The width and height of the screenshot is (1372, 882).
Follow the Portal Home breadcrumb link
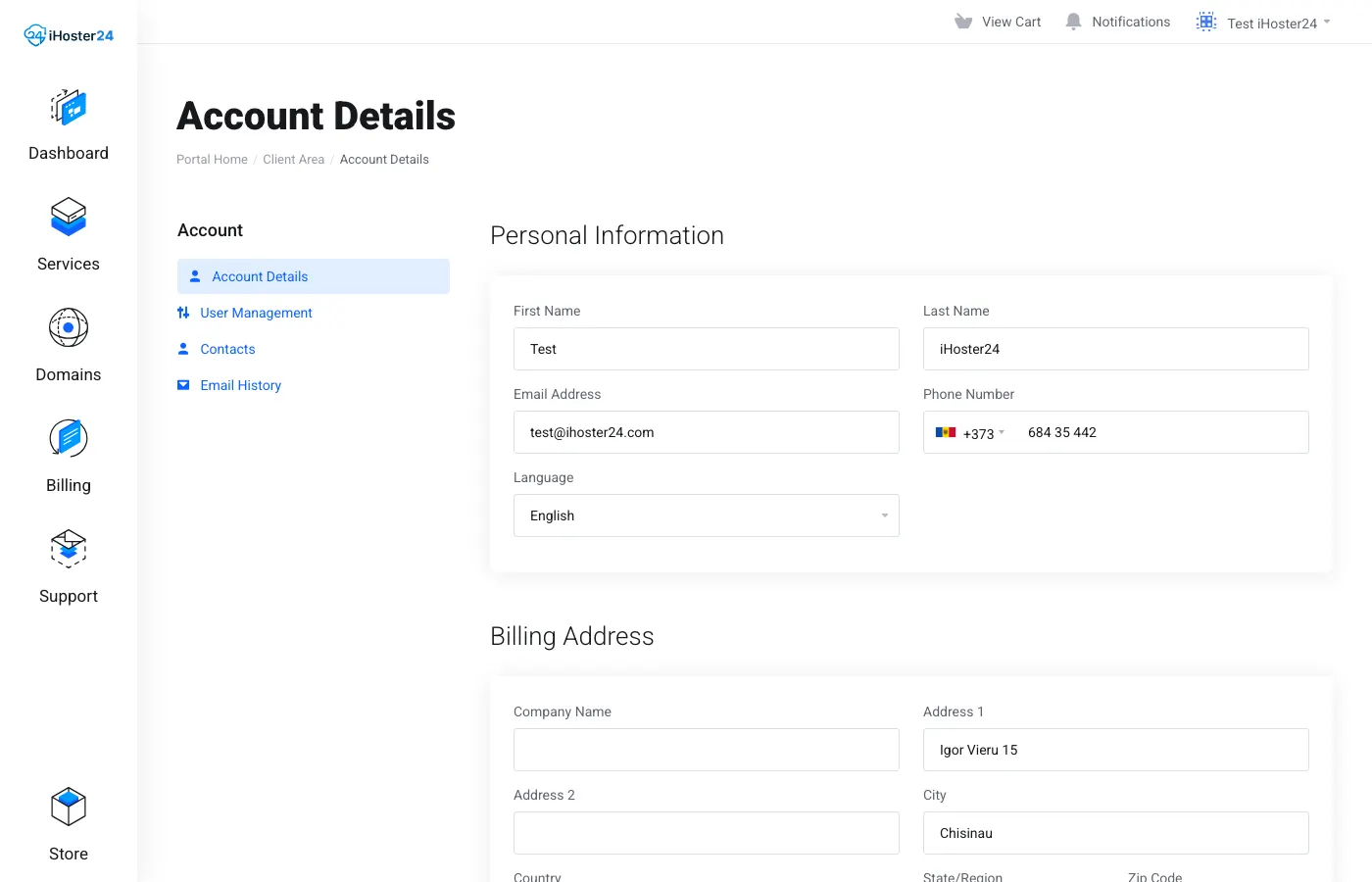coord(212,160)
